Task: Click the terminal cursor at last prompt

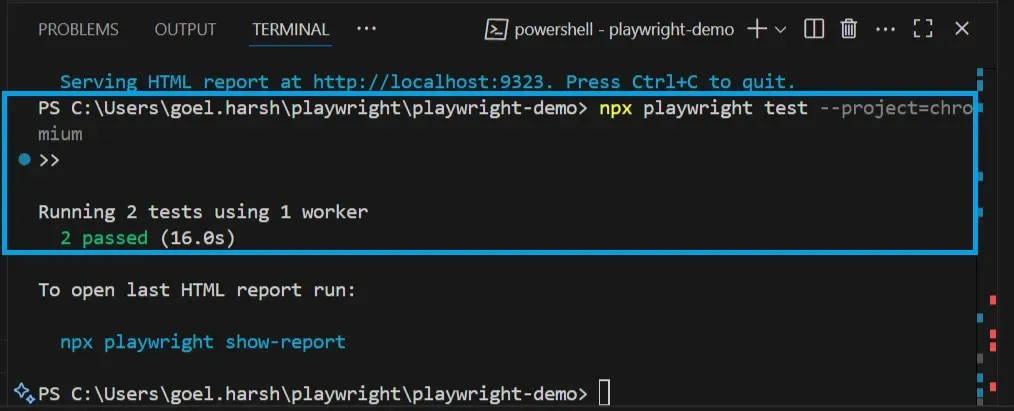Action: pos(604,392)
